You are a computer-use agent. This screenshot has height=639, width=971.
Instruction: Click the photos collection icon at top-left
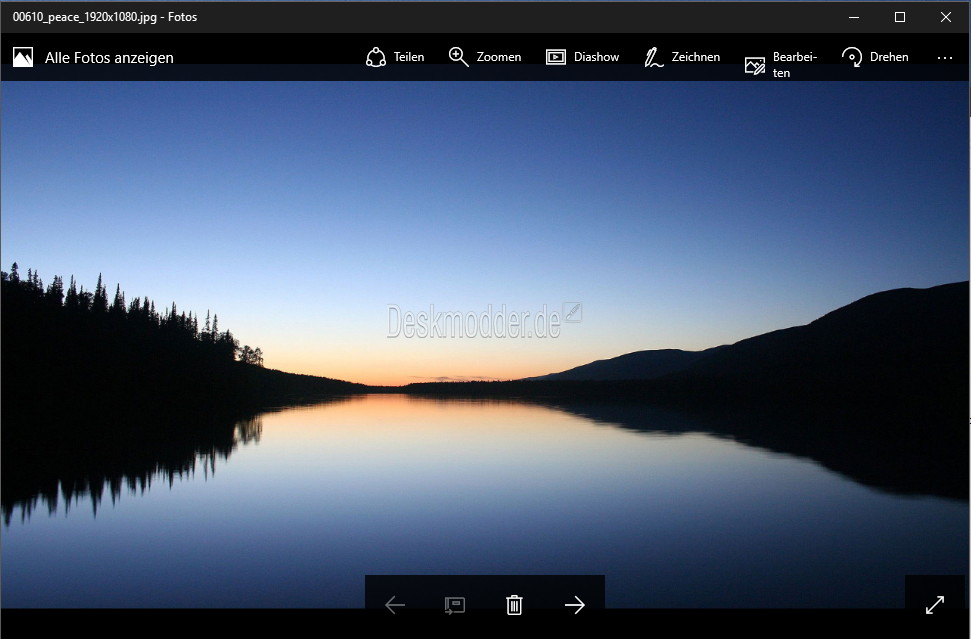coord(23,57)
